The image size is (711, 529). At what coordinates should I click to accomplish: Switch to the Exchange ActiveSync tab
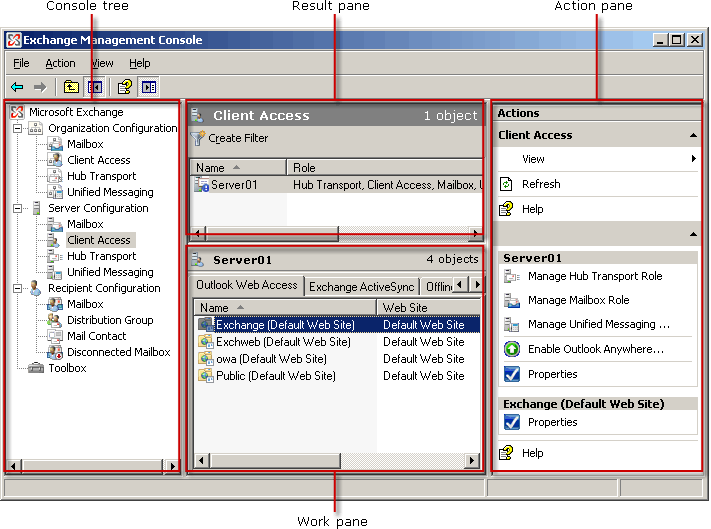361,287
